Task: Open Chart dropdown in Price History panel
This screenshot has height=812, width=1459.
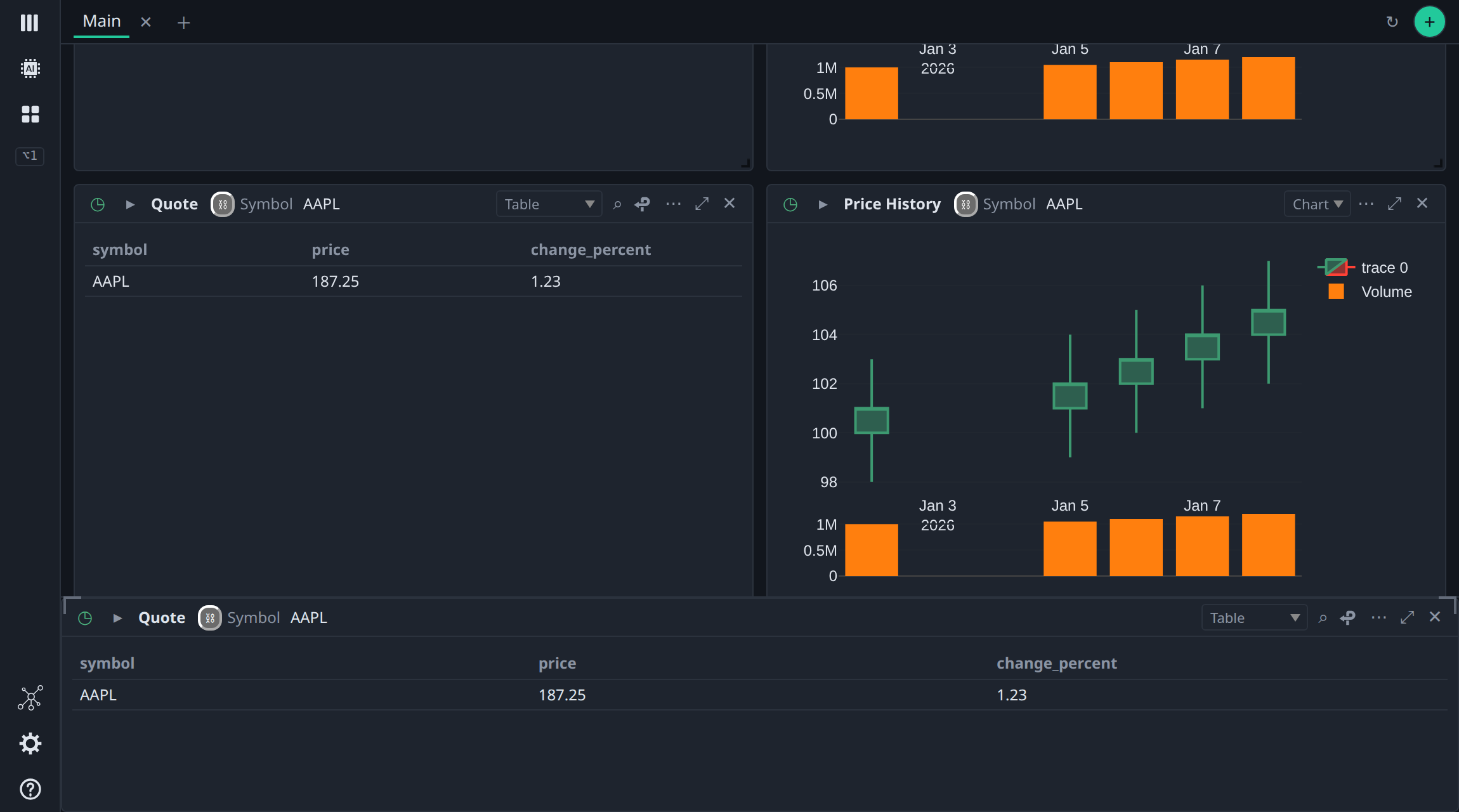Action: (1317, 204)
